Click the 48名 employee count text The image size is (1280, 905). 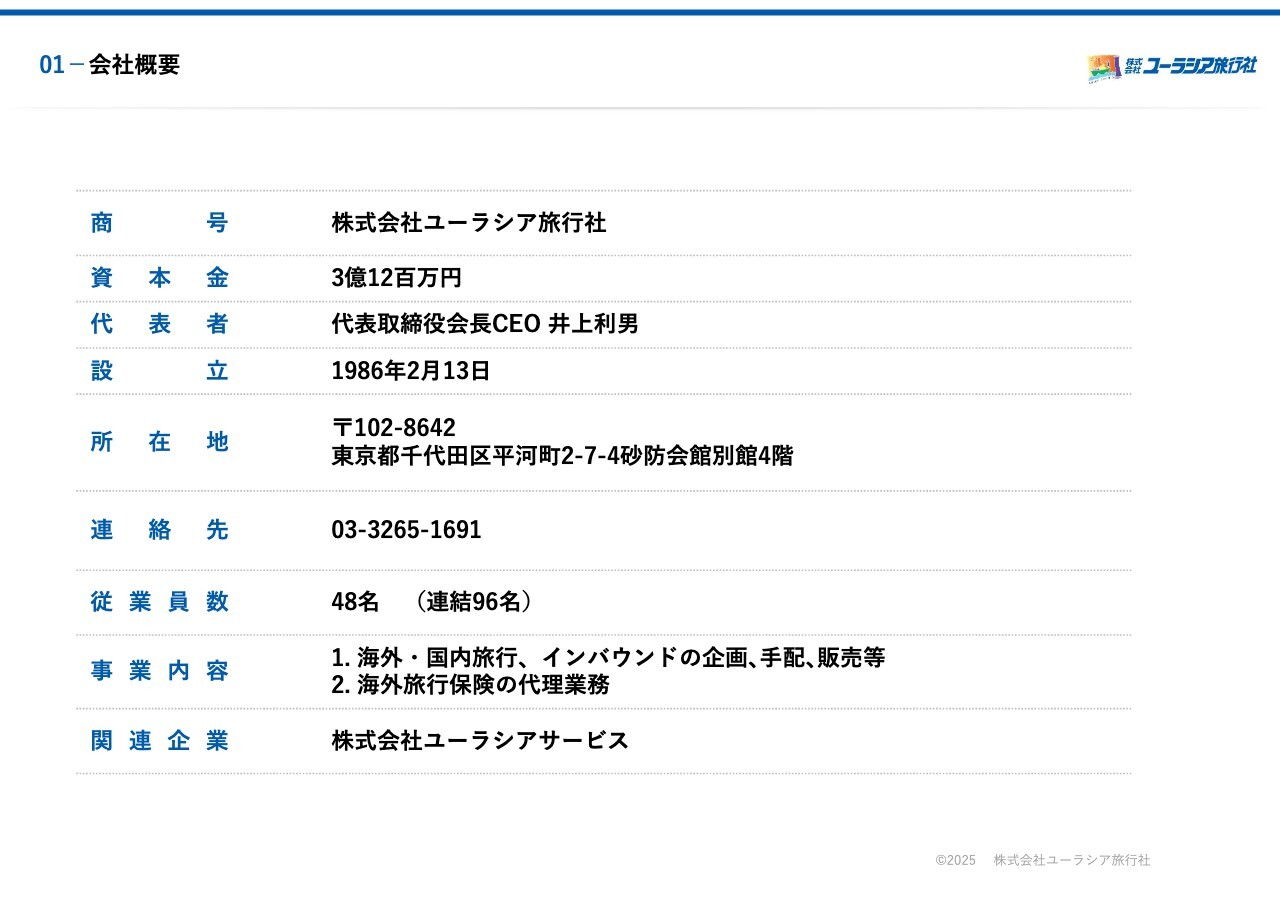coord(355,602)
